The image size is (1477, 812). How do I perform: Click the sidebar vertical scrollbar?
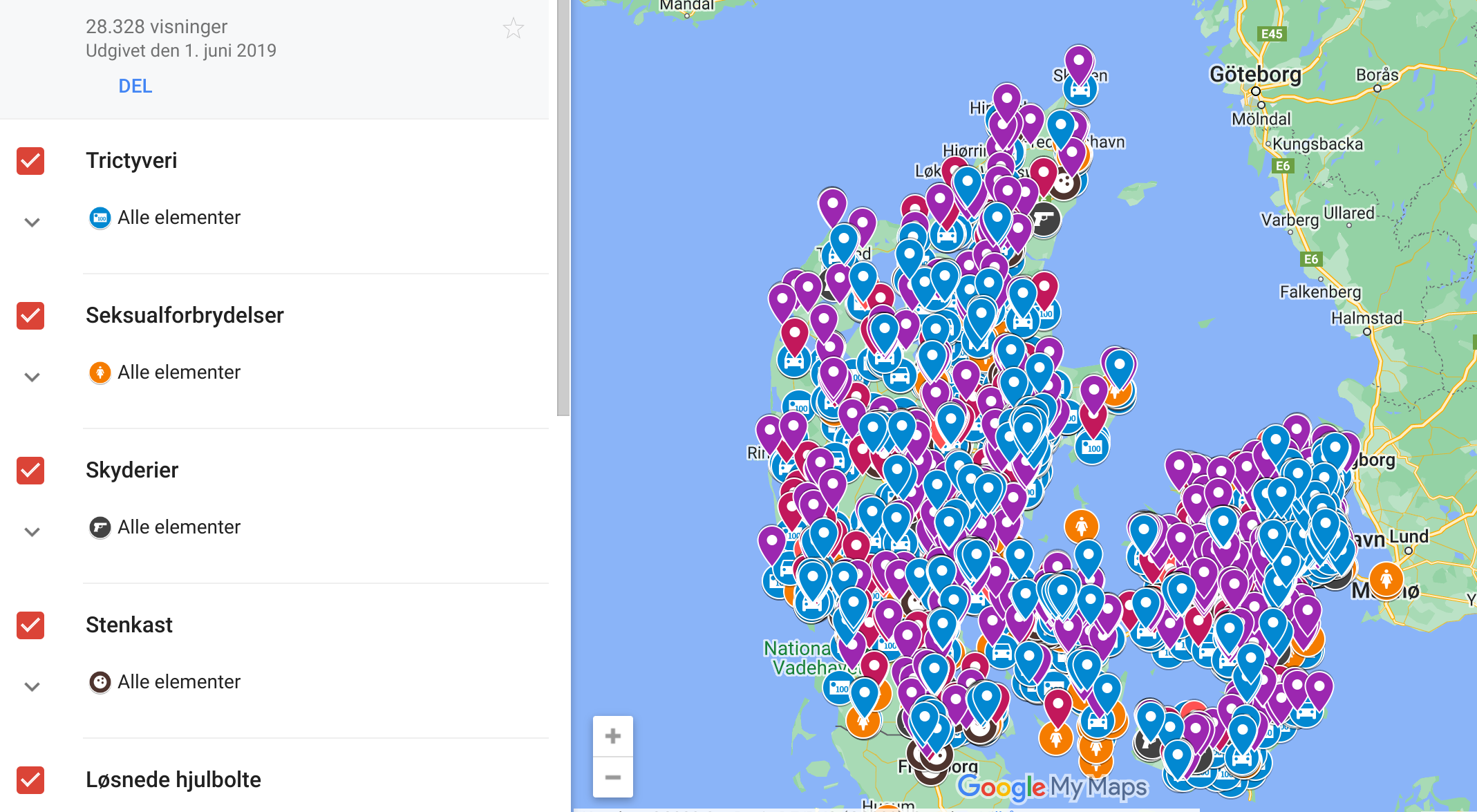(563, 207)
